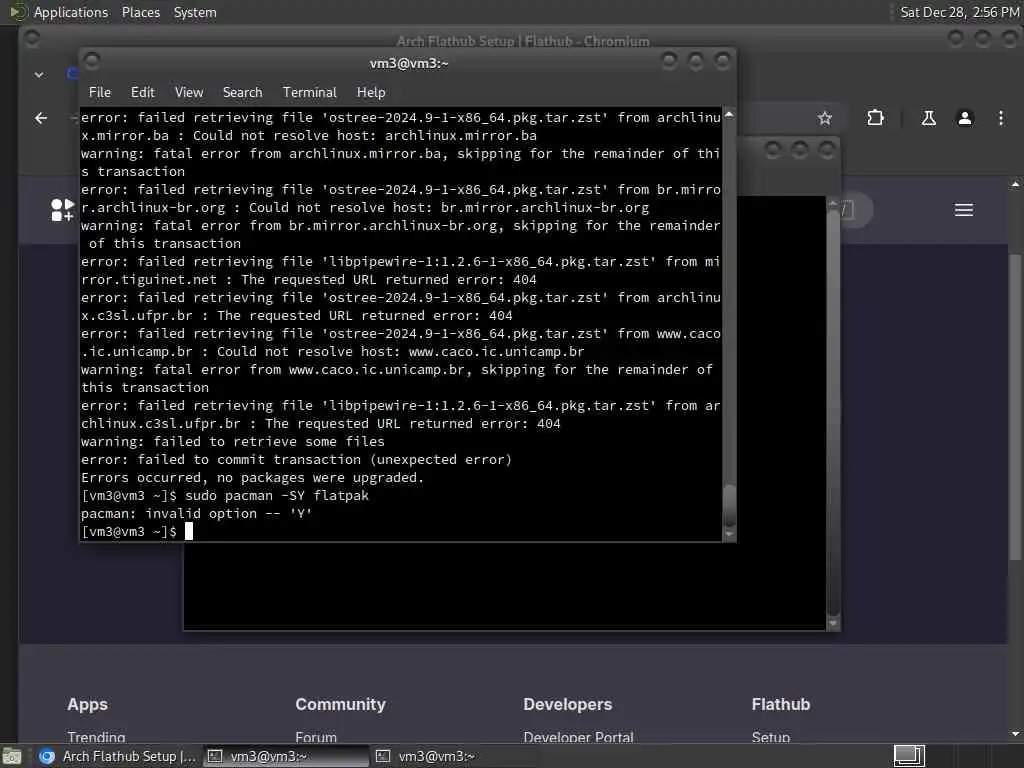Click 'warning: failed to retrieve some files' line
This screenshot has width=1024, height=768.
232,441
